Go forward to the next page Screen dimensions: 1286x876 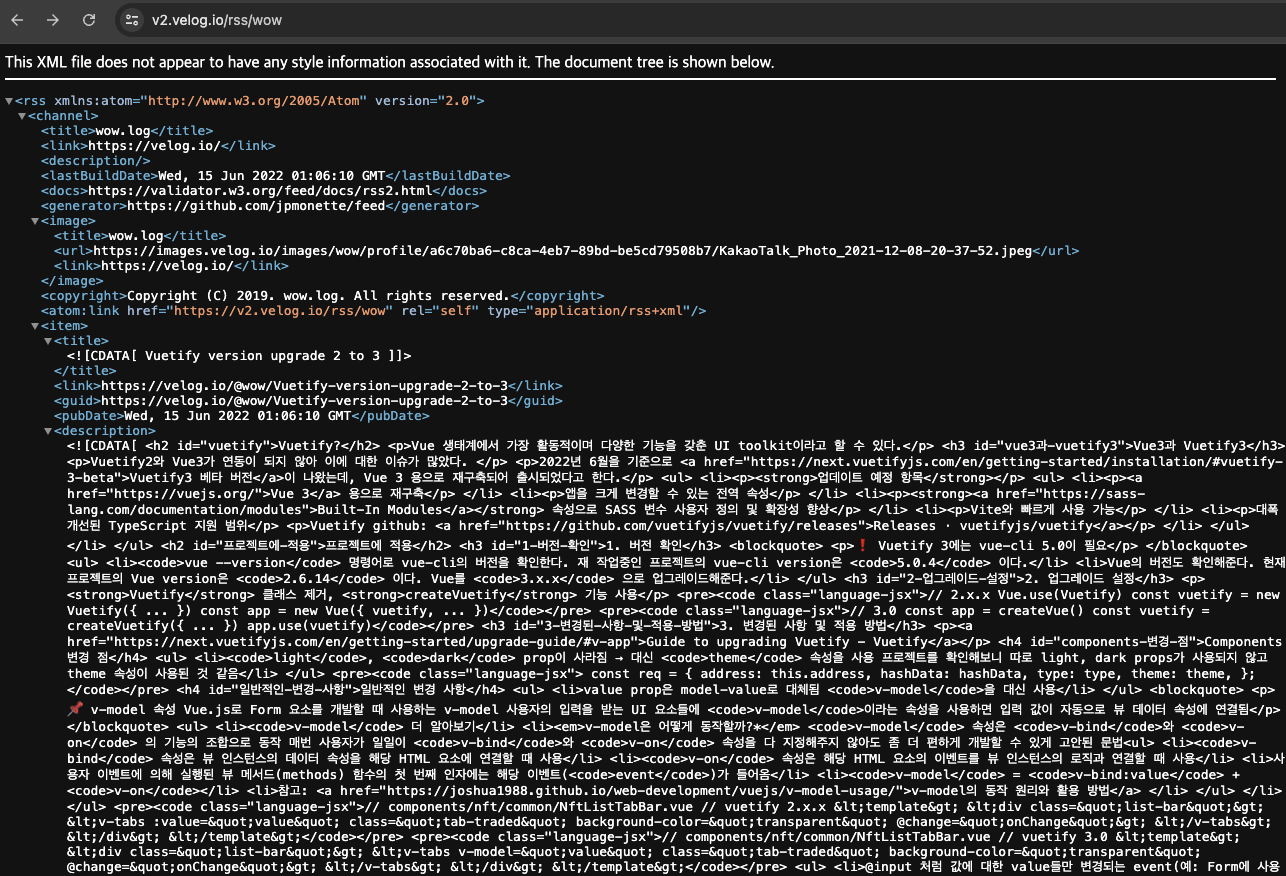tap(53, 20)
